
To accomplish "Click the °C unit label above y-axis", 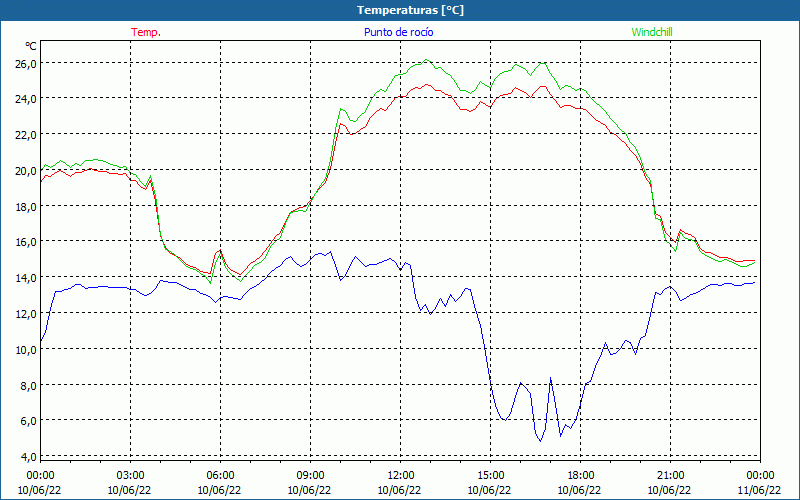I will coord(30,46).
